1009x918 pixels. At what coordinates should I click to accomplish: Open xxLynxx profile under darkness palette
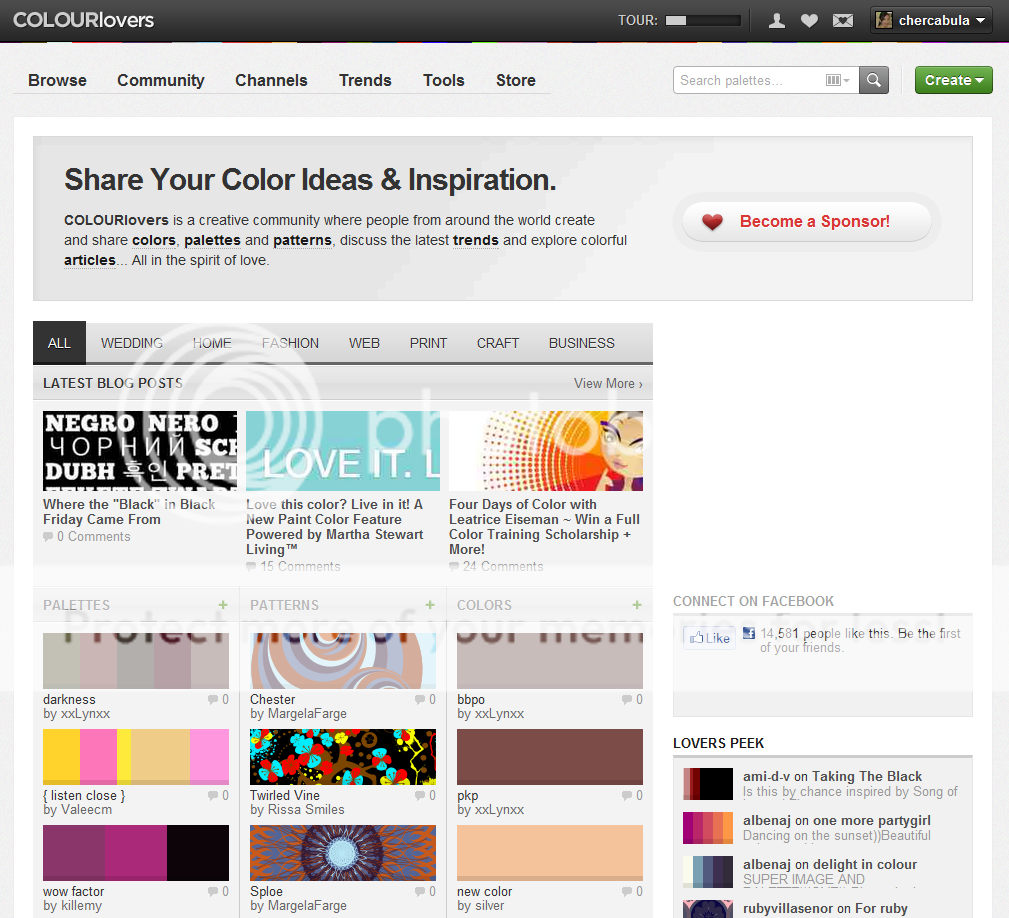[x=86, y=714]
